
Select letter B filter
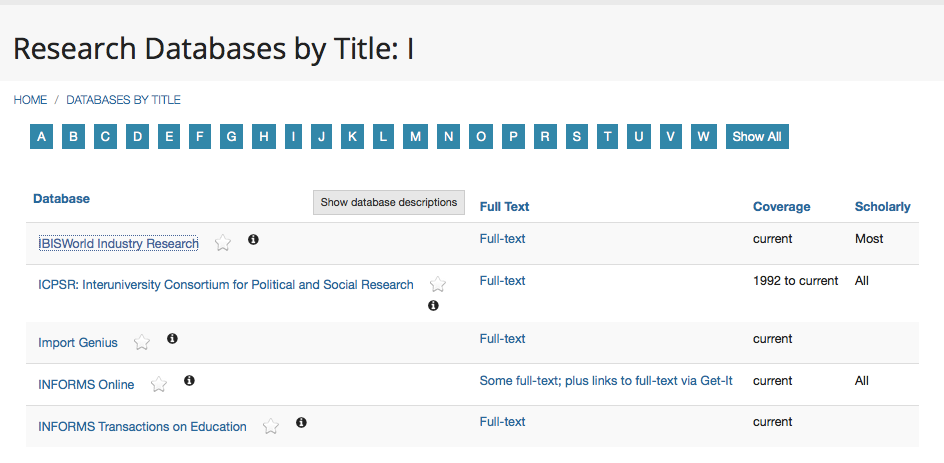tap(73, 137)
